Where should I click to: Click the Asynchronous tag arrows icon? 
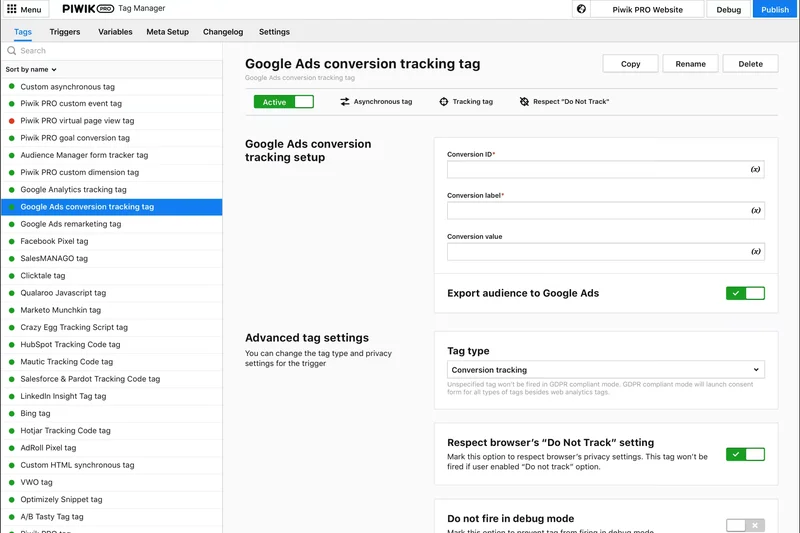(x=345, y=101)
